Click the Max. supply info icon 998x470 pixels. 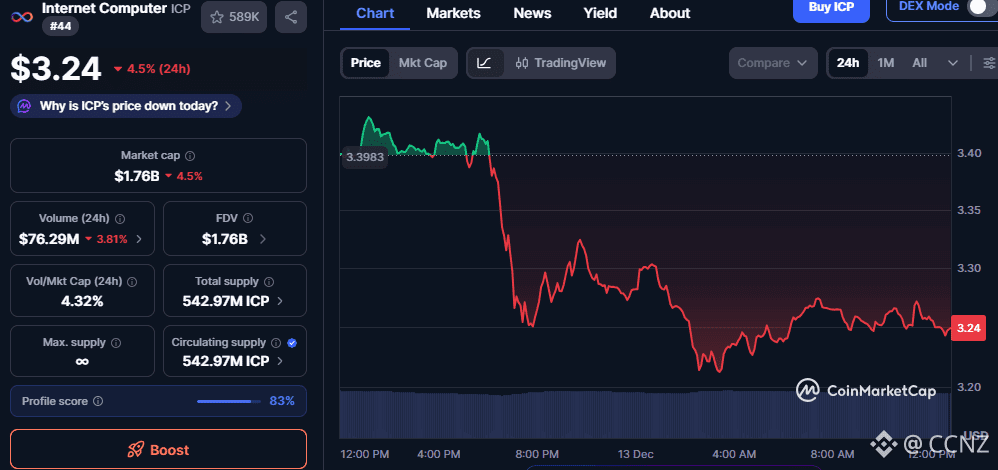pos(116,343)
